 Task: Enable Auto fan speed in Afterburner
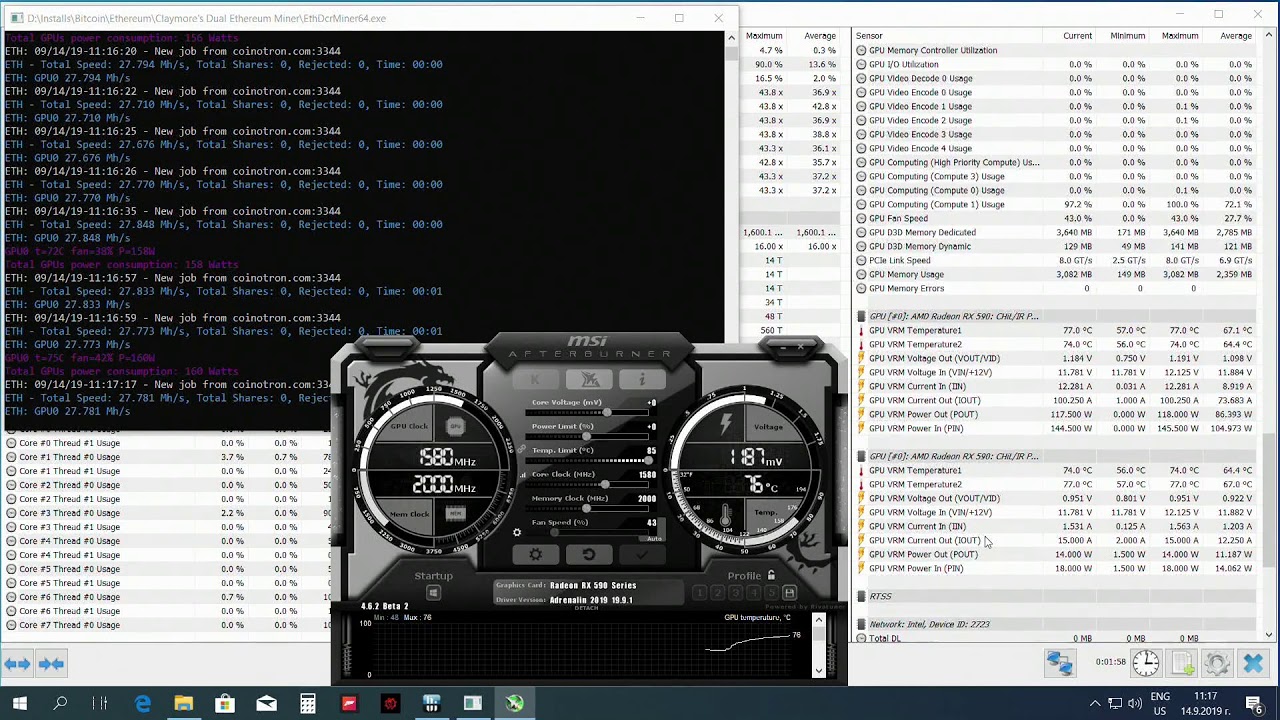(654, 538)
